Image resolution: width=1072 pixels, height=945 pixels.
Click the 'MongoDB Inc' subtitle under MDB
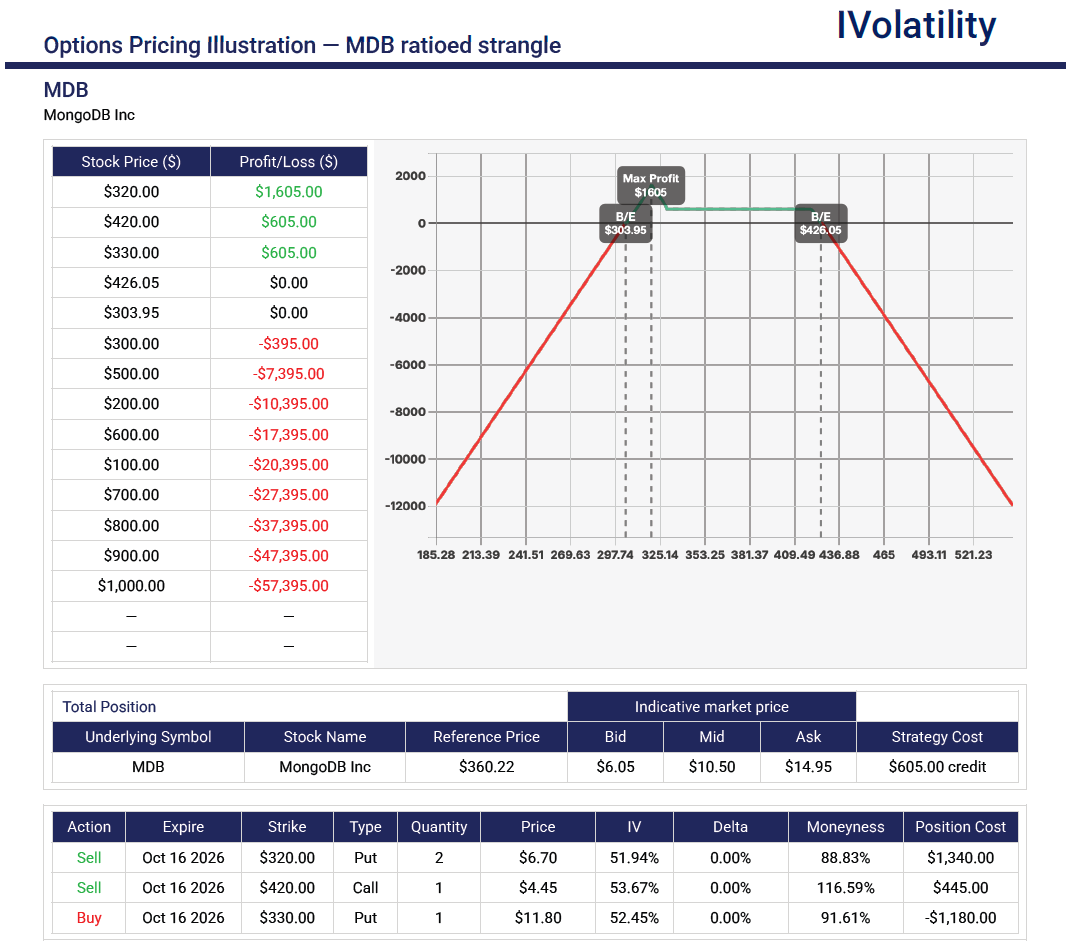pyautogui.click(x=89, y=115)
